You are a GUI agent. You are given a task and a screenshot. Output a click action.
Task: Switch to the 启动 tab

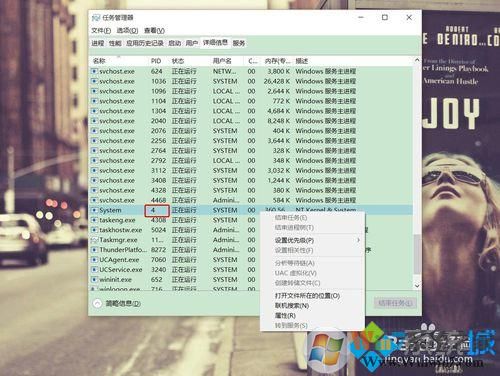click(x=175, y=43)
